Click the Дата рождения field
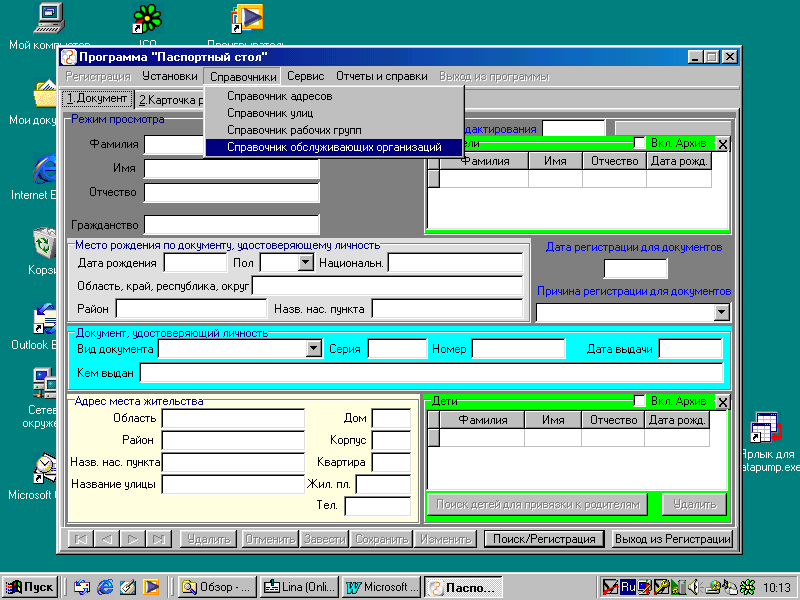The width and height of the screenshot is (800, 600). (195, 263)
